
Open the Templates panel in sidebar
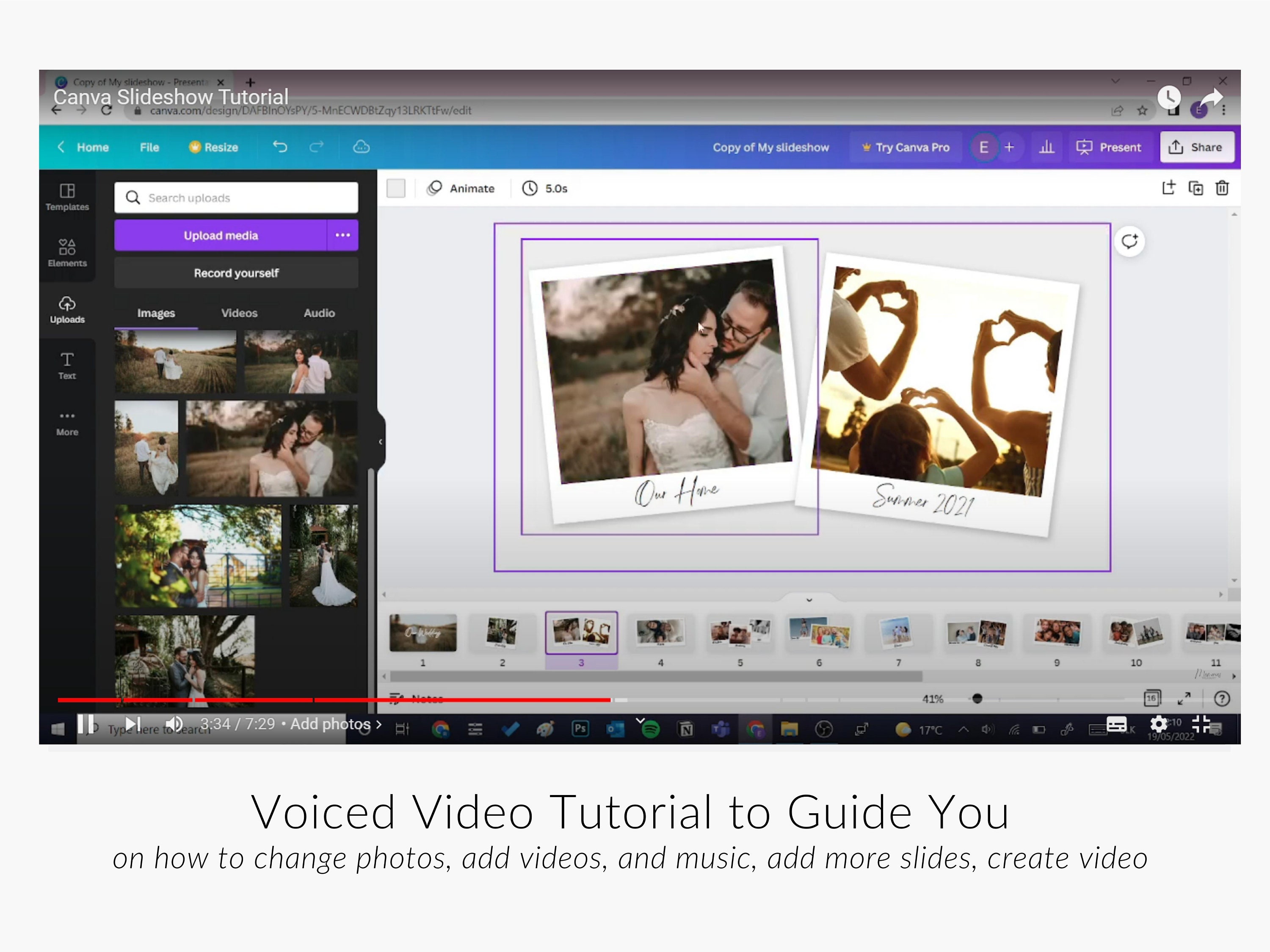67,197
